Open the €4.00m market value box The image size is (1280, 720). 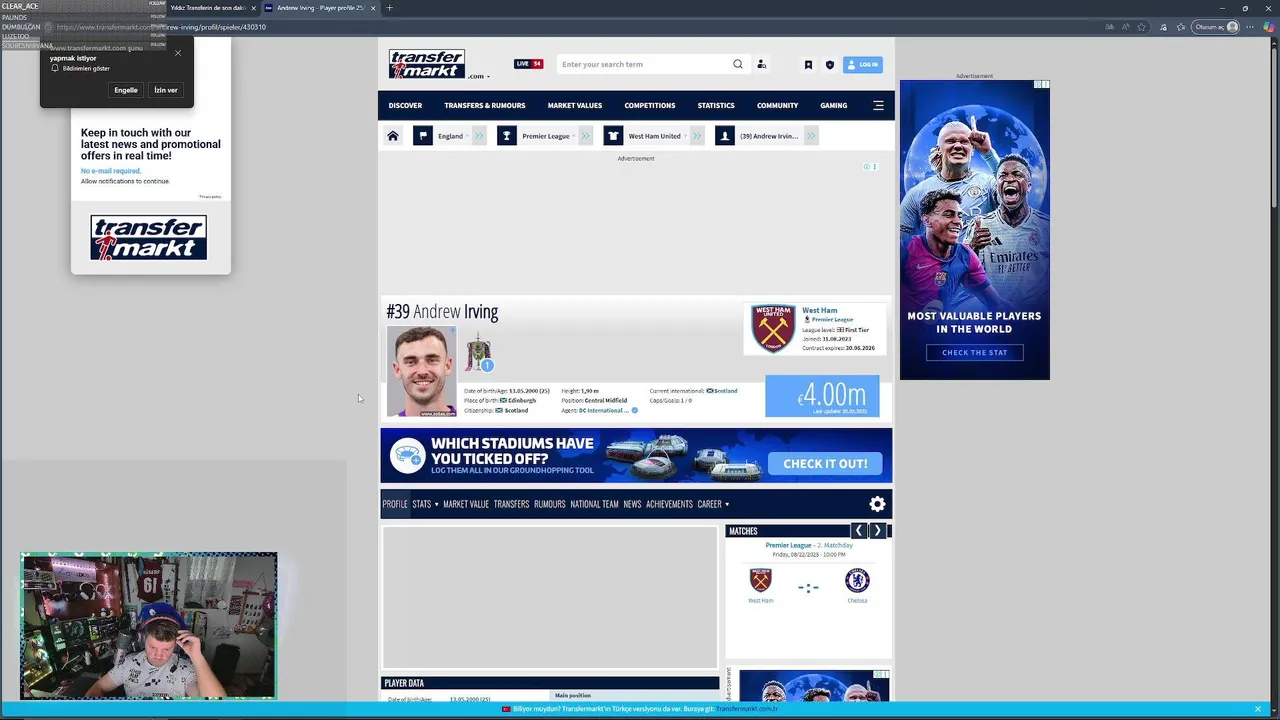tap(822, 396)
